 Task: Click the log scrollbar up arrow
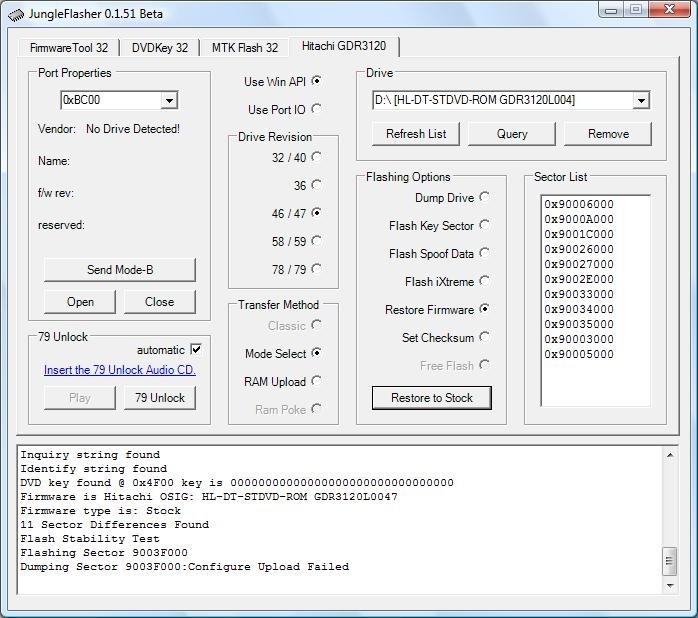[x=670, y=455]
